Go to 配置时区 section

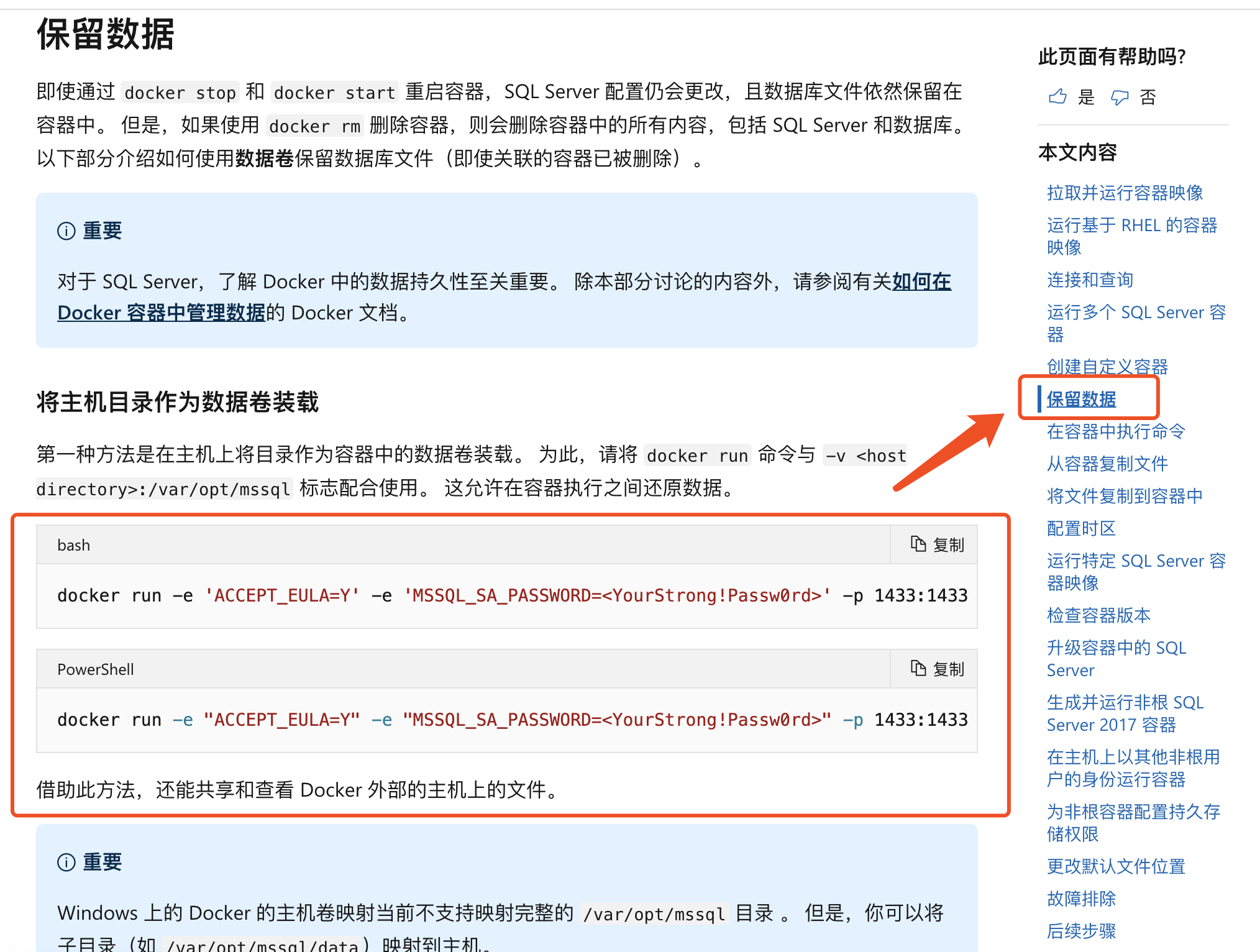point(1081,528)
